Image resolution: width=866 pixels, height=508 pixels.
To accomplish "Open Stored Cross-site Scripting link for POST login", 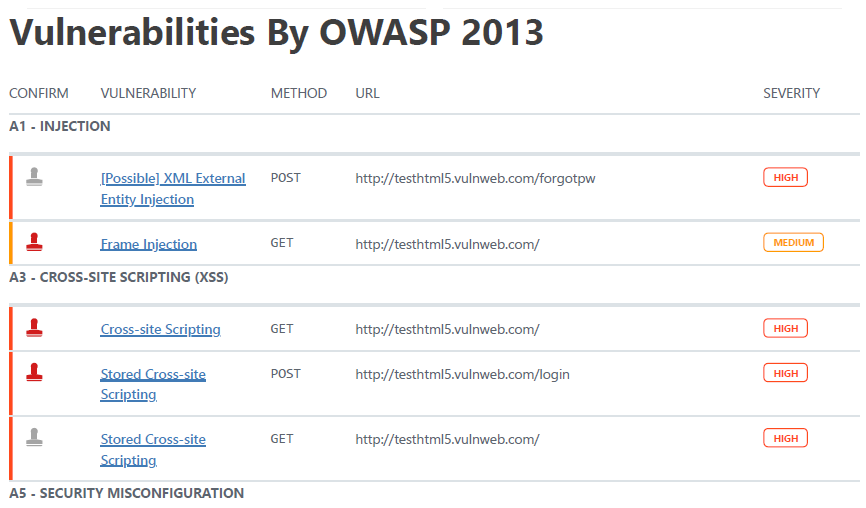I will (x=153, y=384).
